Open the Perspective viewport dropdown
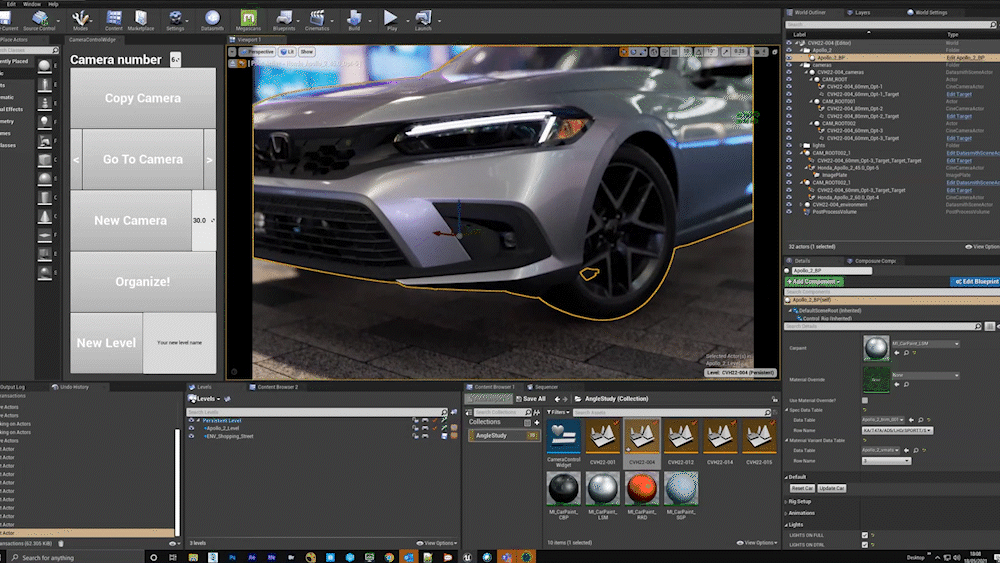1000x563 pixels. 256,51
